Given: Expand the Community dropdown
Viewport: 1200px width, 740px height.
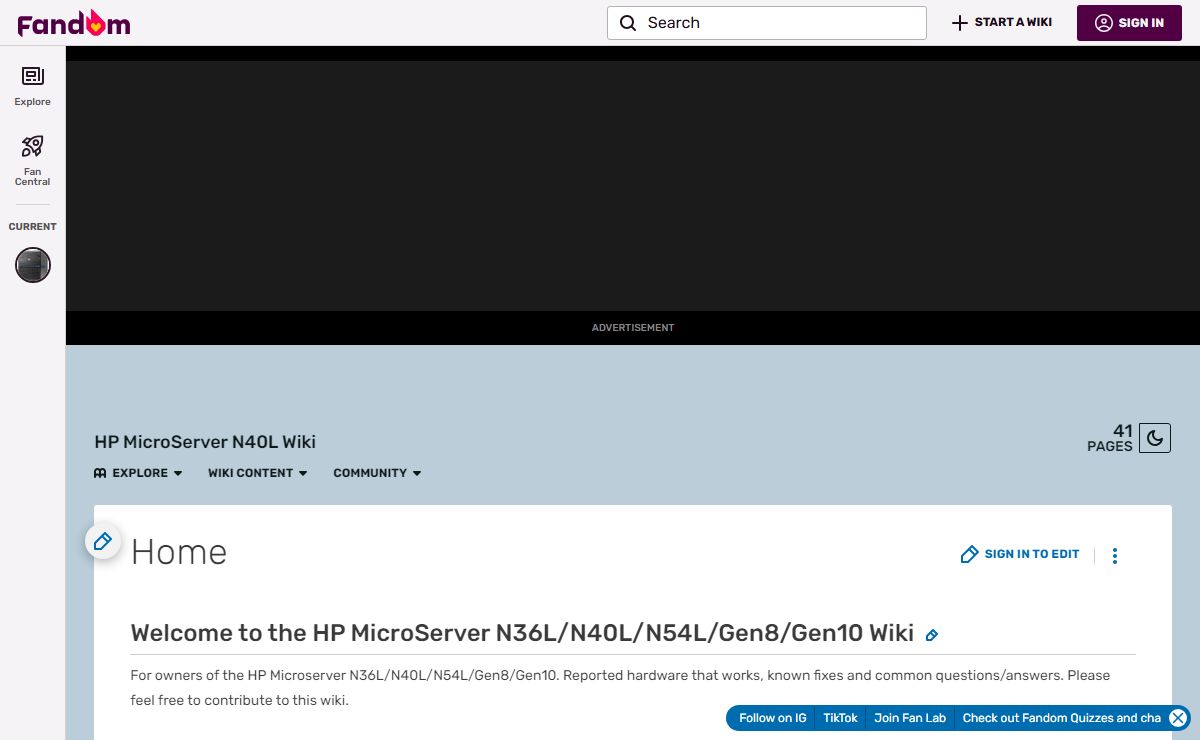Looking at the screenshot, I should (x=377, y=473).
